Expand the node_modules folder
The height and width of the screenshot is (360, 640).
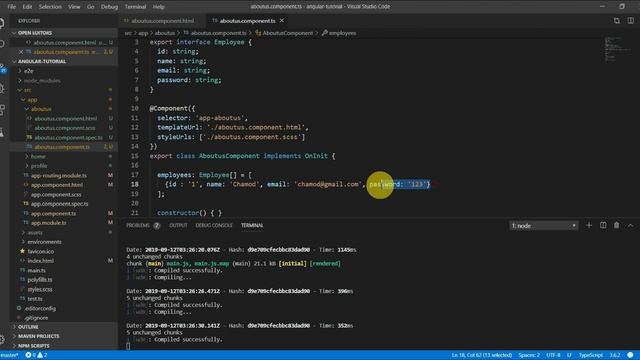coord(42,80)
